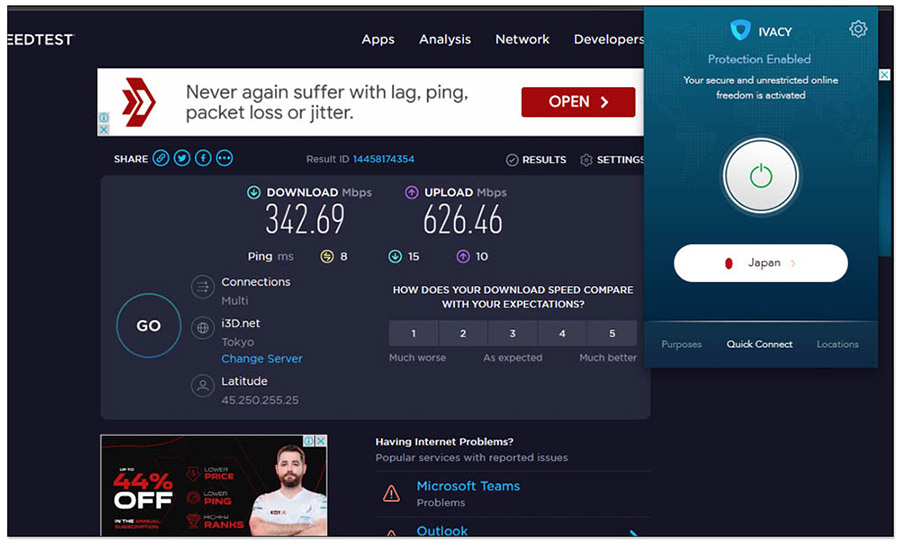Open Ivacy settings gear icon
900x543 pixels.
[858, 29]
